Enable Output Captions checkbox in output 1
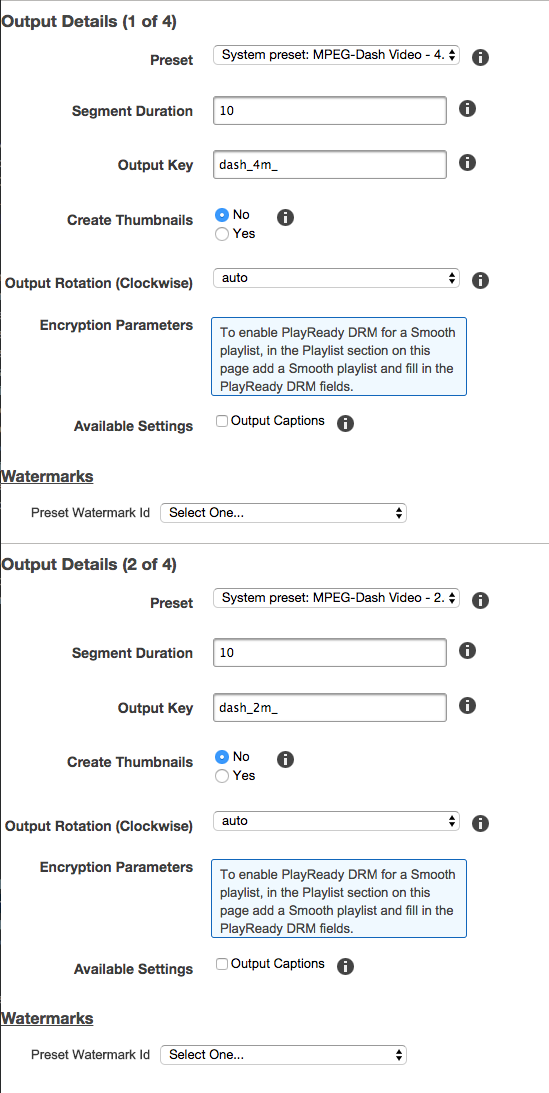549x1093 pixels. (x=222, y=421)
